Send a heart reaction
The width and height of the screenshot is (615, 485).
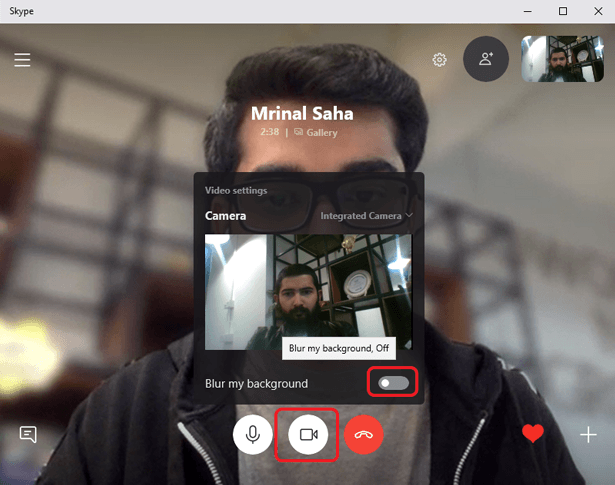(533, 434)
